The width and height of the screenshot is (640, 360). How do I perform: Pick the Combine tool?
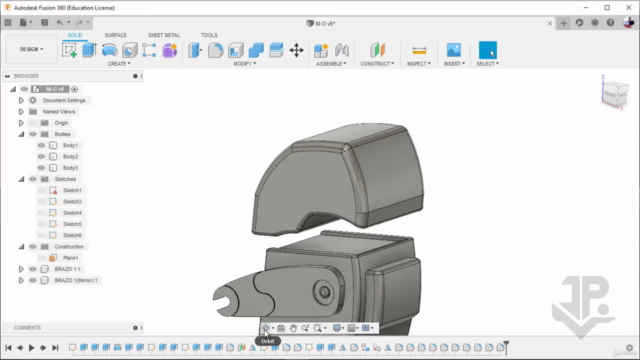256,50
